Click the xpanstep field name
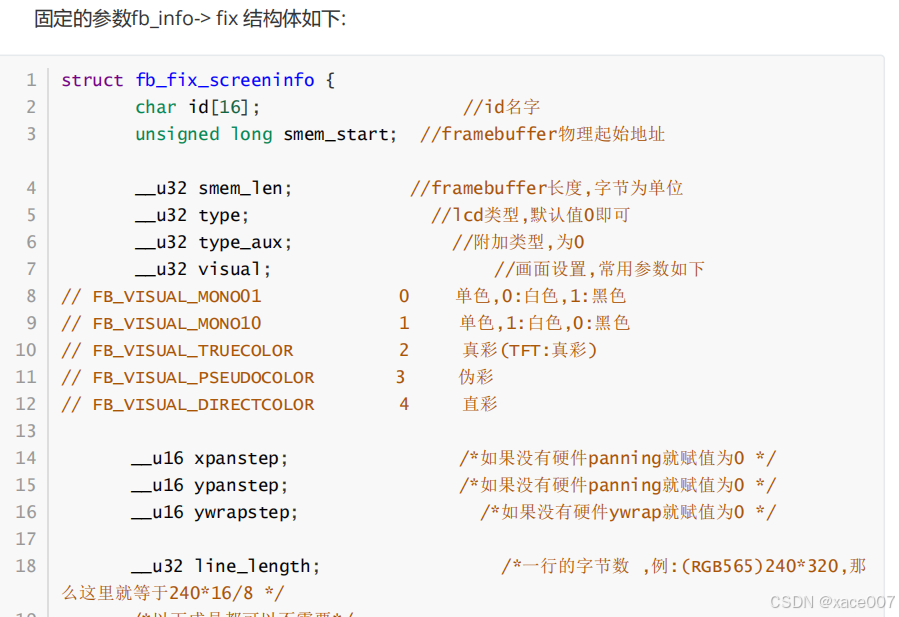This screenshot has height=617, width=899. [x=241, y=458]
